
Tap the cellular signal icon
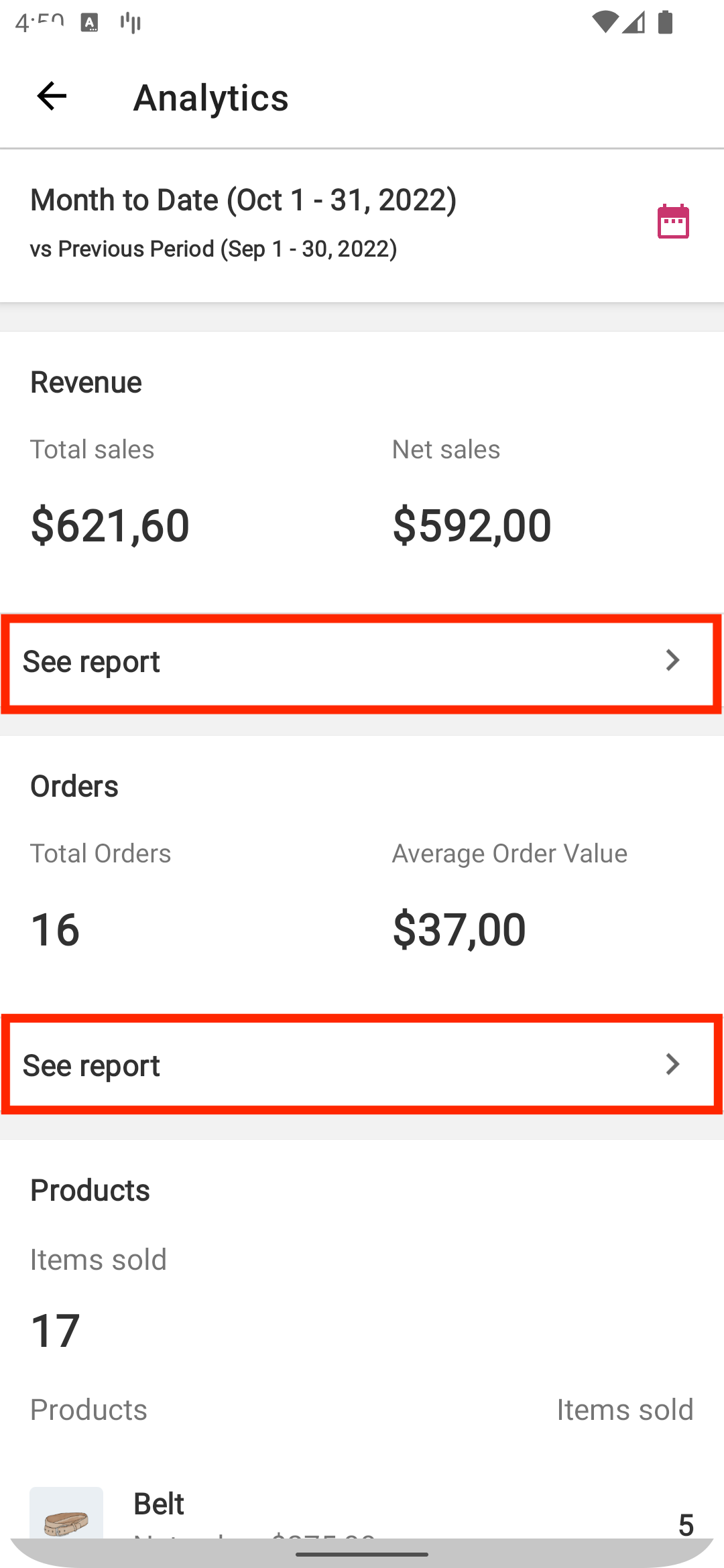coord(633,22)
